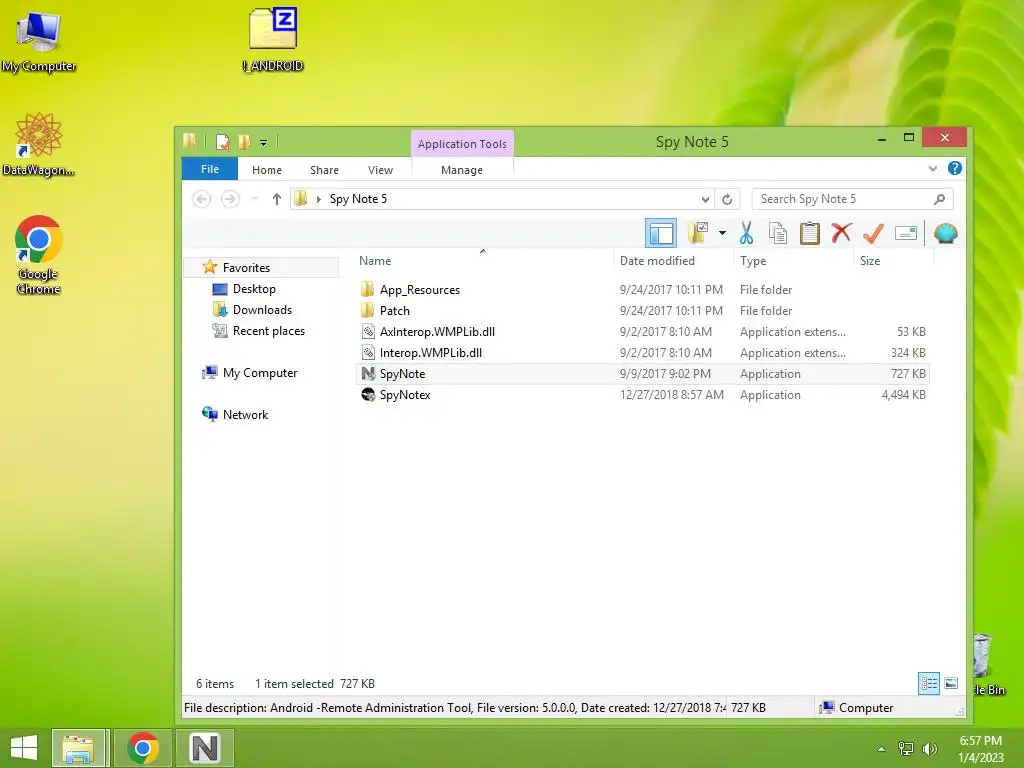Screen dimensions: 1024x768
Task: Open recent locations dropdown arrow
Action: pos(254,199)
